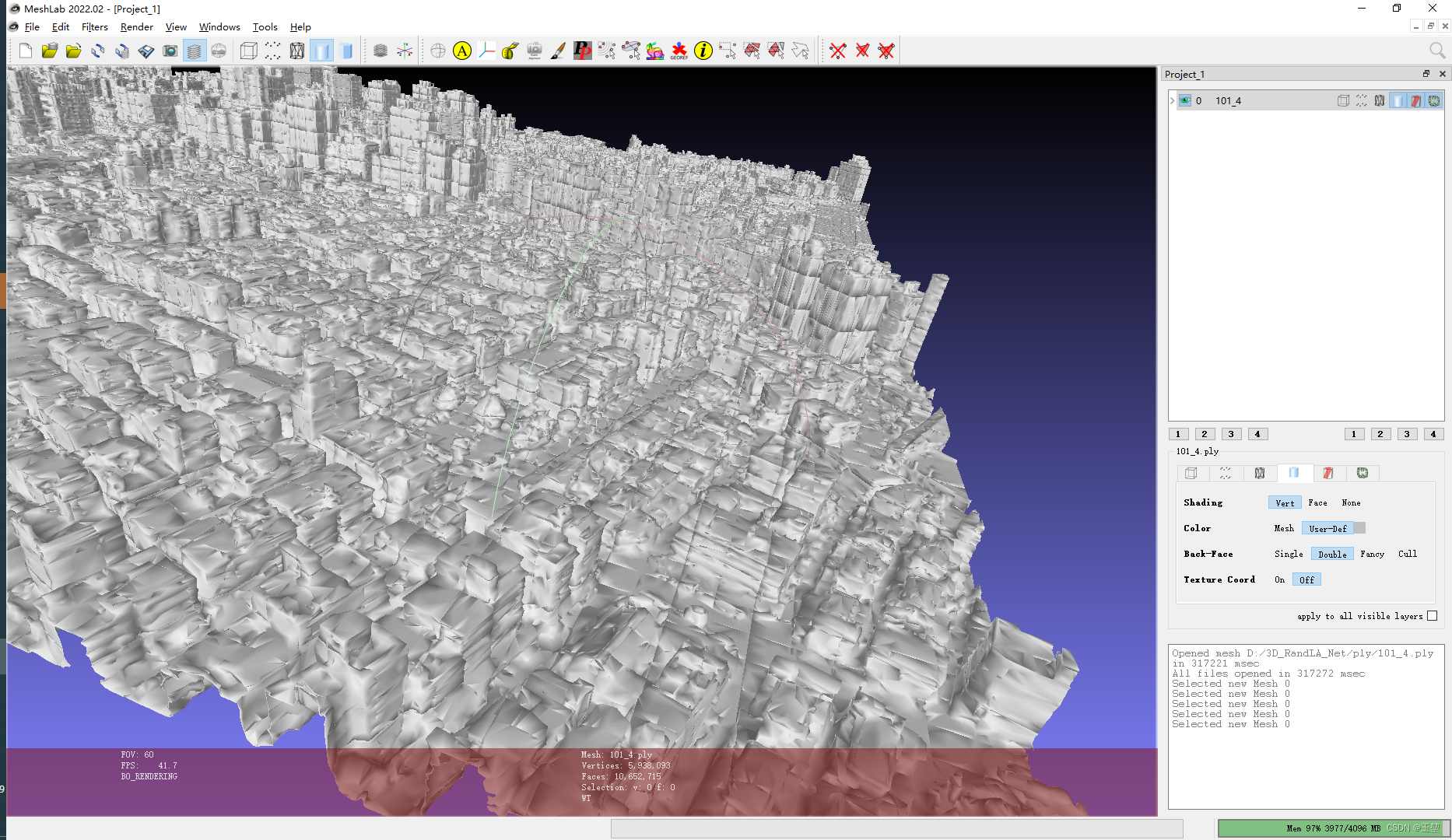Toggle points rendering in 101_4 layer row
This screenshot has width=1452, height=840.
[1361, 100]
